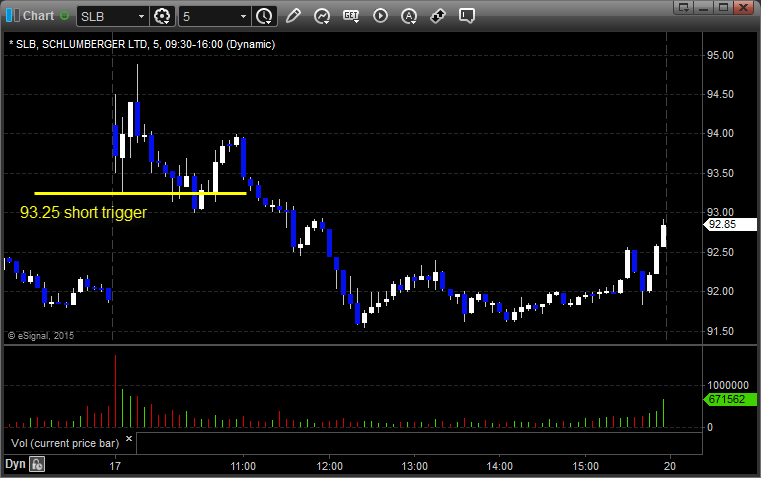761x478 pixels.
Task: Click the 17 date label on time axis
Action: [x=115, y=466]
